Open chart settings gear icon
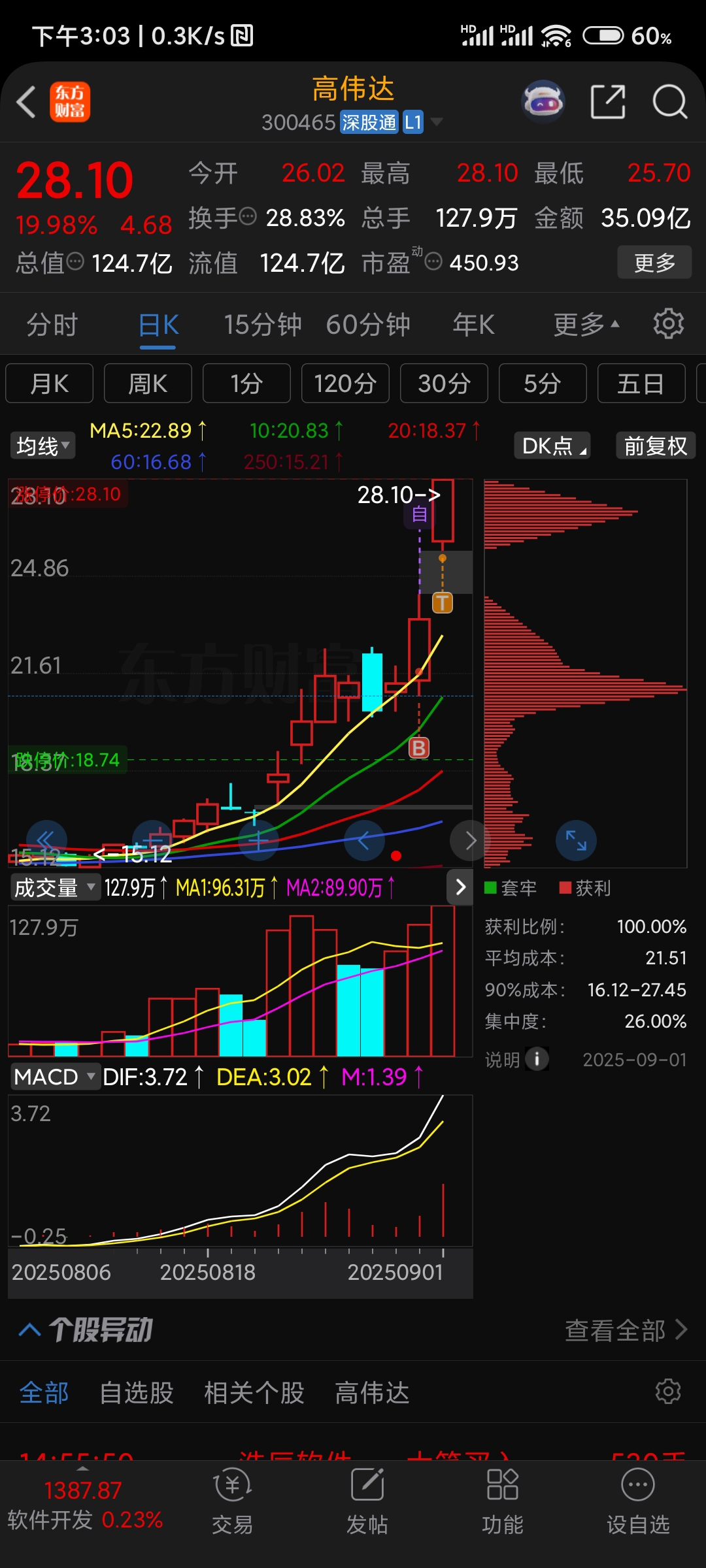 669,323
